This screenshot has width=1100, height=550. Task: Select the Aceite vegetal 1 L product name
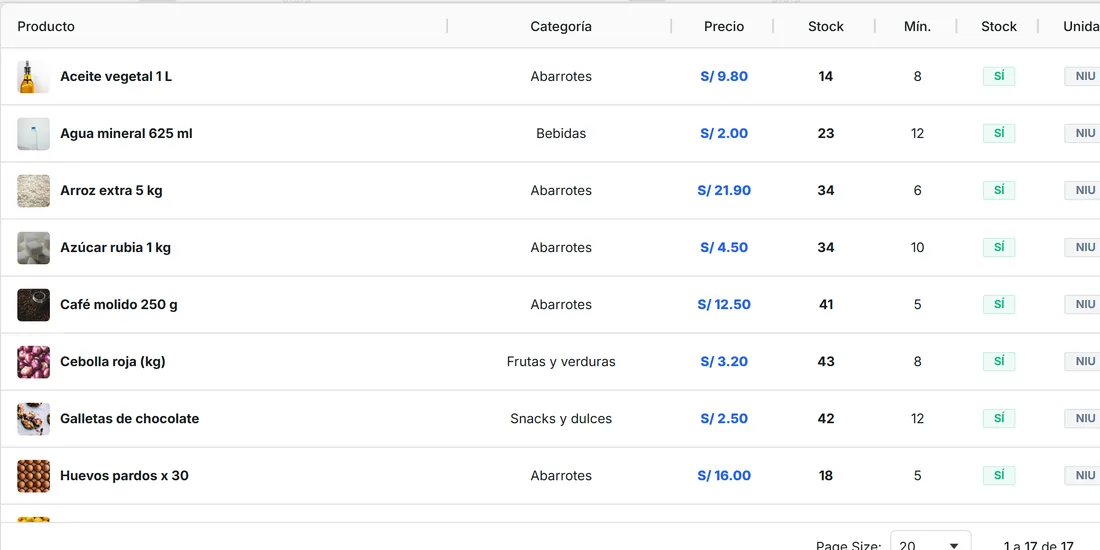116,76
